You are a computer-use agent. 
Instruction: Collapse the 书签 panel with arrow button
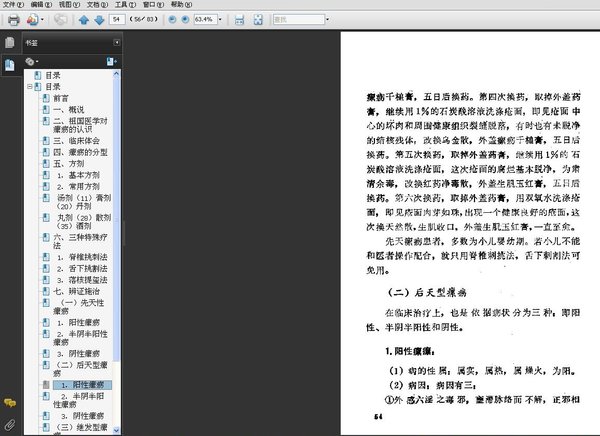117,42
